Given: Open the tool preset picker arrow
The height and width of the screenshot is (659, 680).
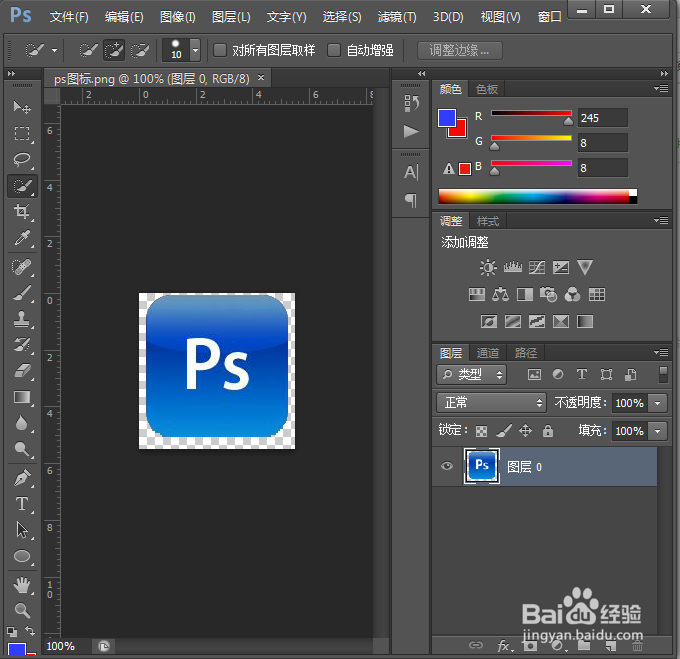Looking at the screenshot, I should (x=54, y=50).
